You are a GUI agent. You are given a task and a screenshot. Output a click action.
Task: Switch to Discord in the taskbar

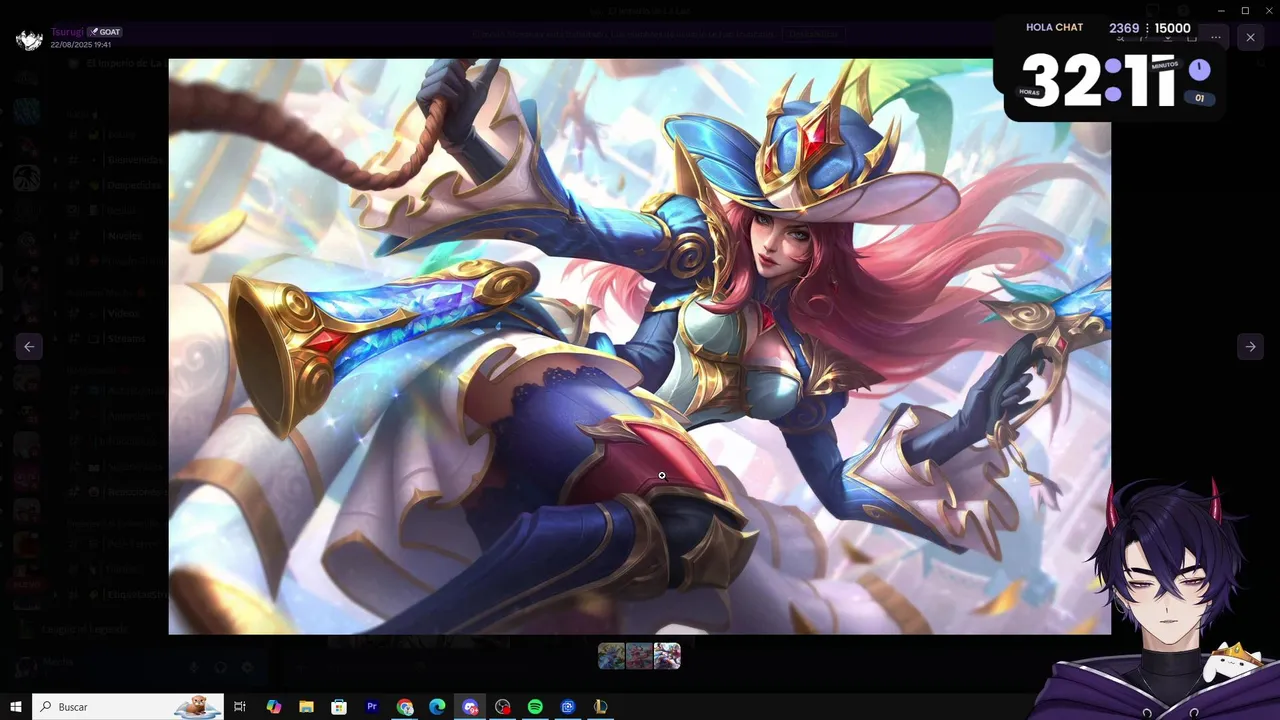click(x=470, y=707)
